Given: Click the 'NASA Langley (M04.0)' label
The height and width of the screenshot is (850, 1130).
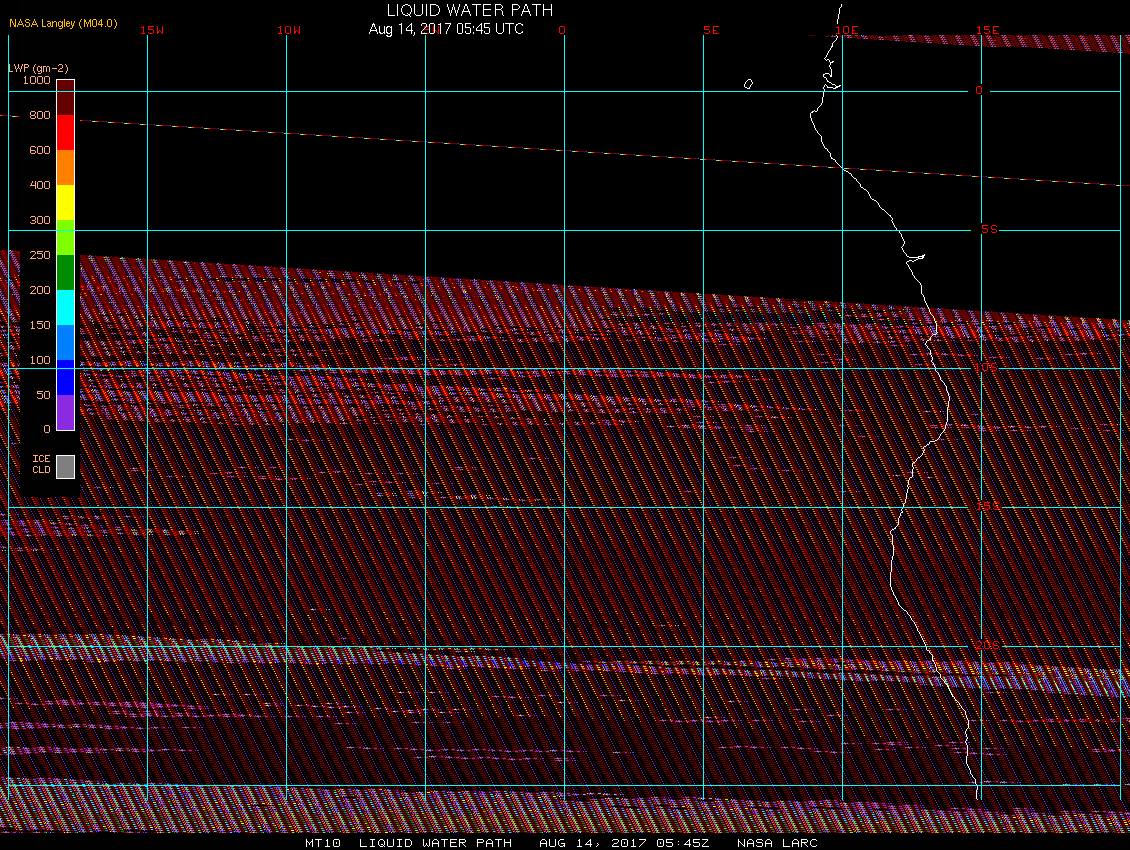Looking at the screenshot, I should pos(63,23).
